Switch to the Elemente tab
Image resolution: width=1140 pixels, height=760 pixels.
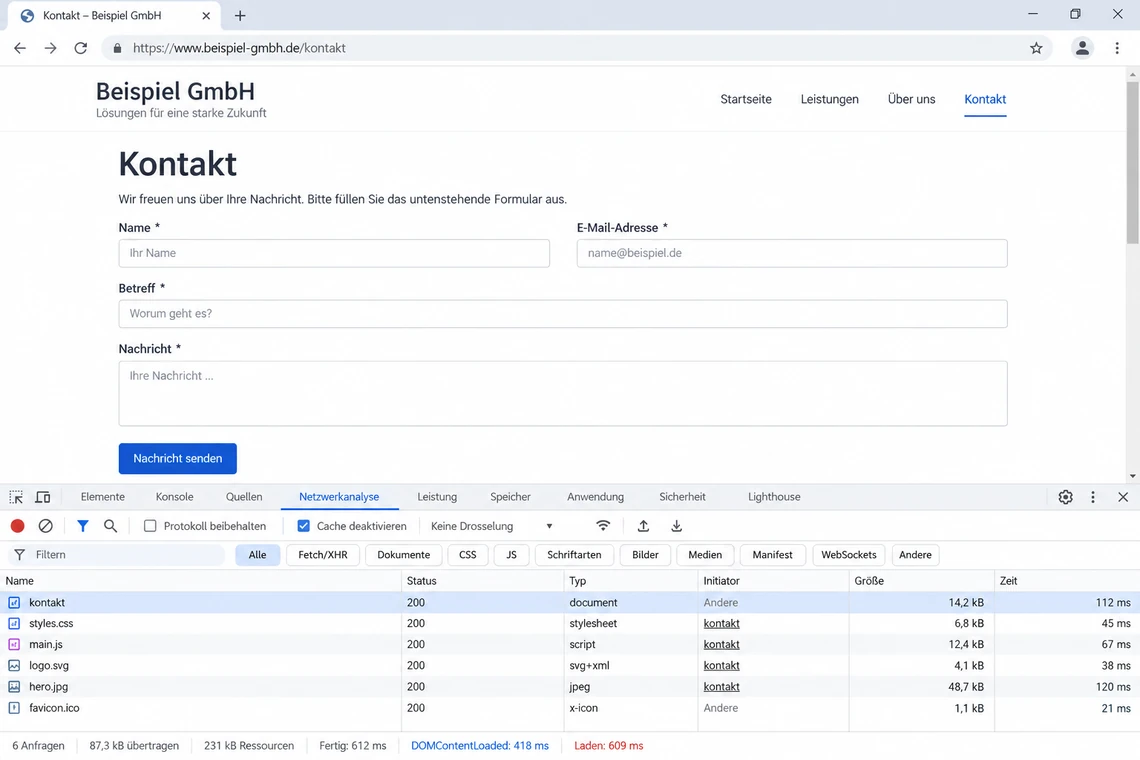pyautogui.click(x=103, y=497)
